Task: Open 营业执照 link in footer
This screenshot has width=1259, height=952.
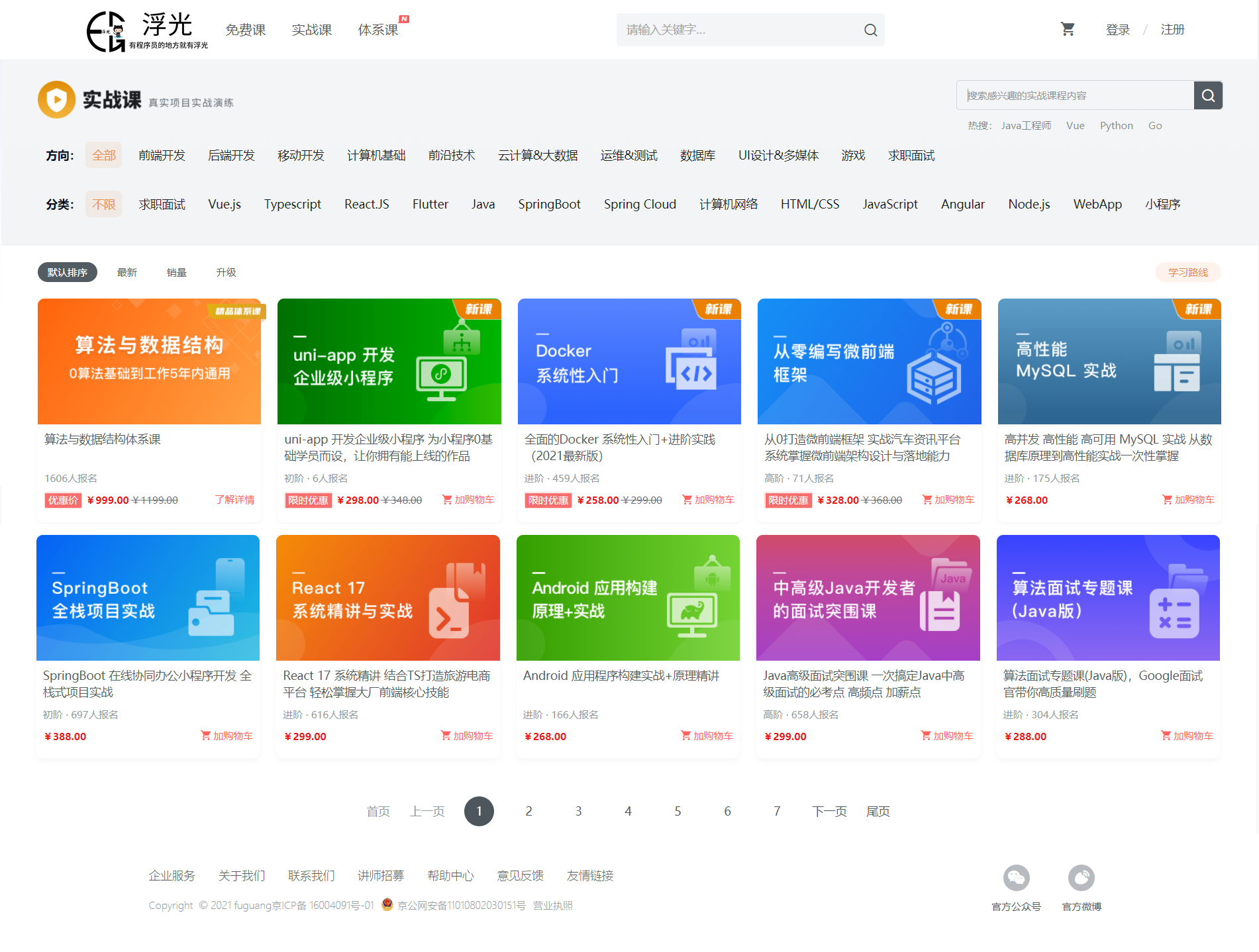Action: click(553, 905)
